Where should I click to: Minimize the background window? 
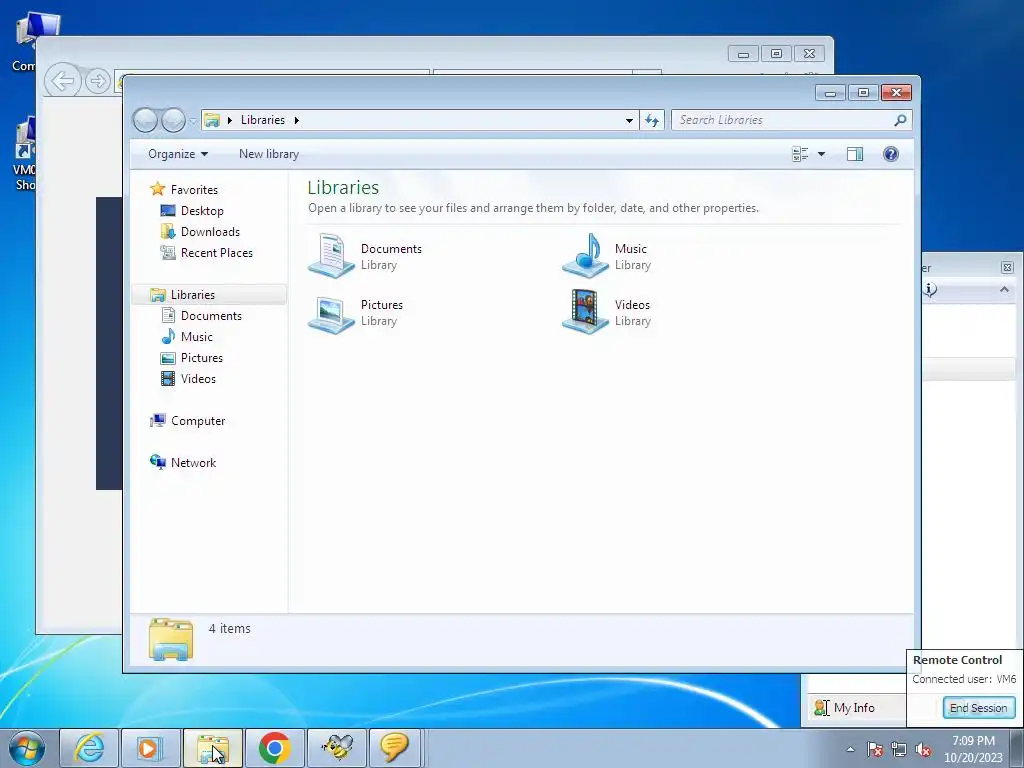coord(743,54)
